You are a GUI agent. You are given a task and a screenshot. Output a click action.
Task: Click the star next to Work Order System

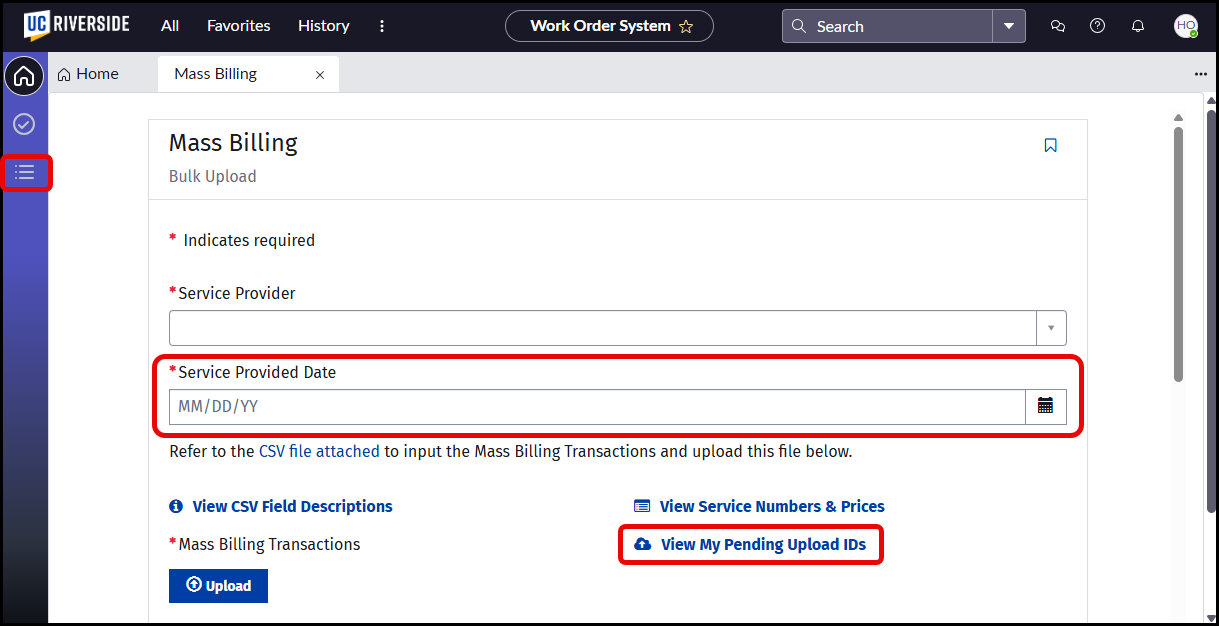[x=687, y=26]
